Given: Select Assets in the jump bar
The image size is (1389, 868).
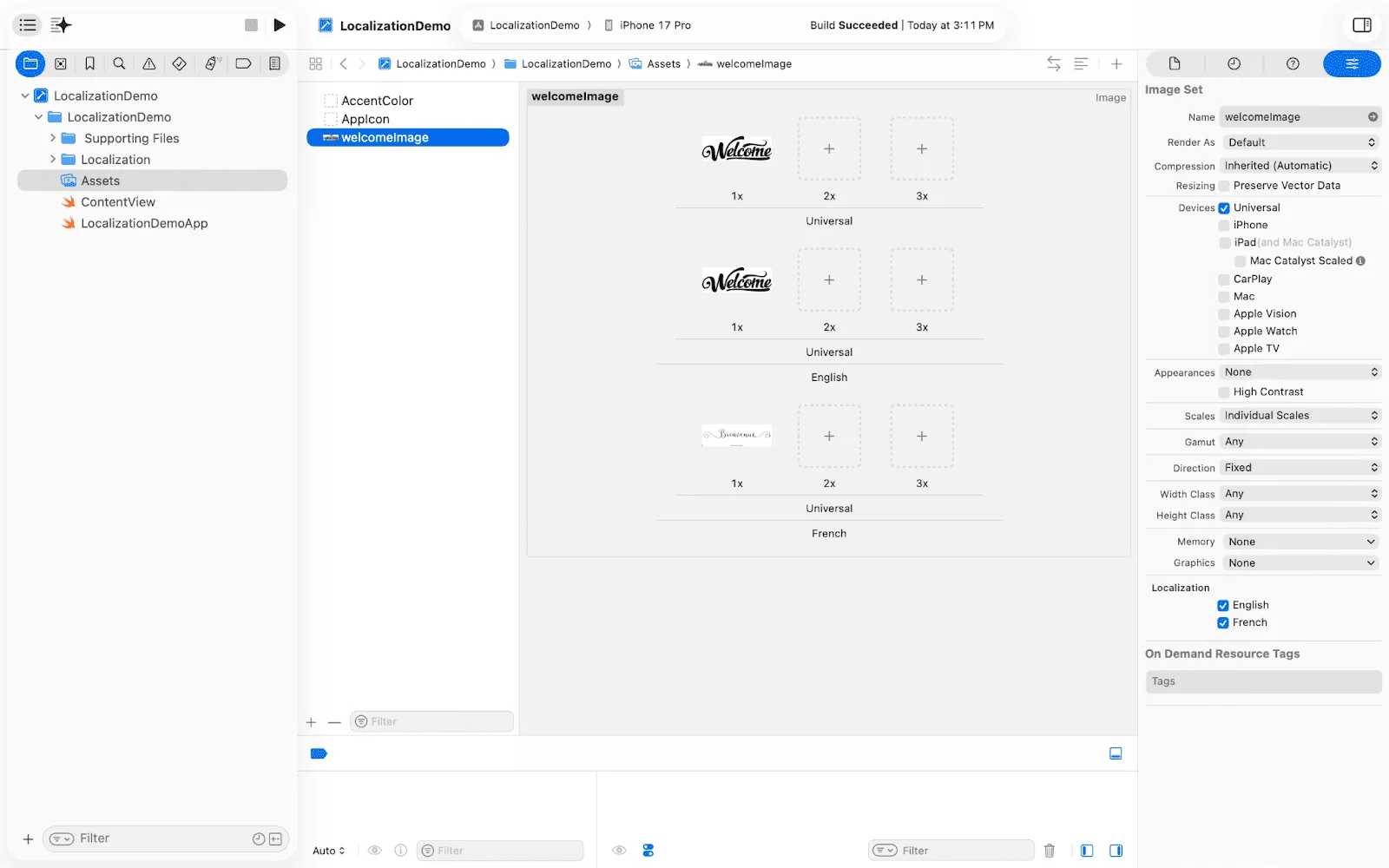Looking at the screenshot, I should point(664,63).
